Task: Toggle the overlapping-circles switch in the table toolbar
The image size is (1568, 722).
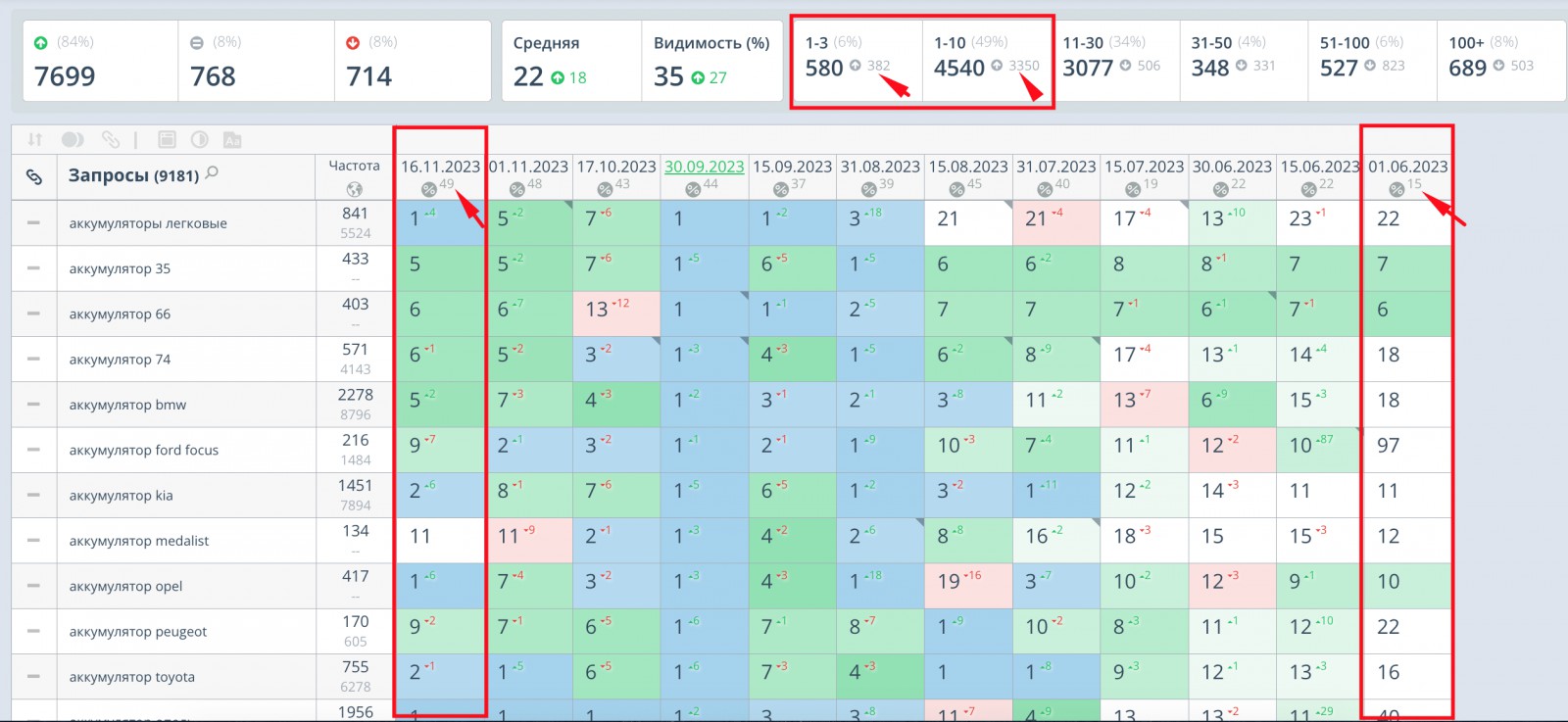Action: (73, 140)
